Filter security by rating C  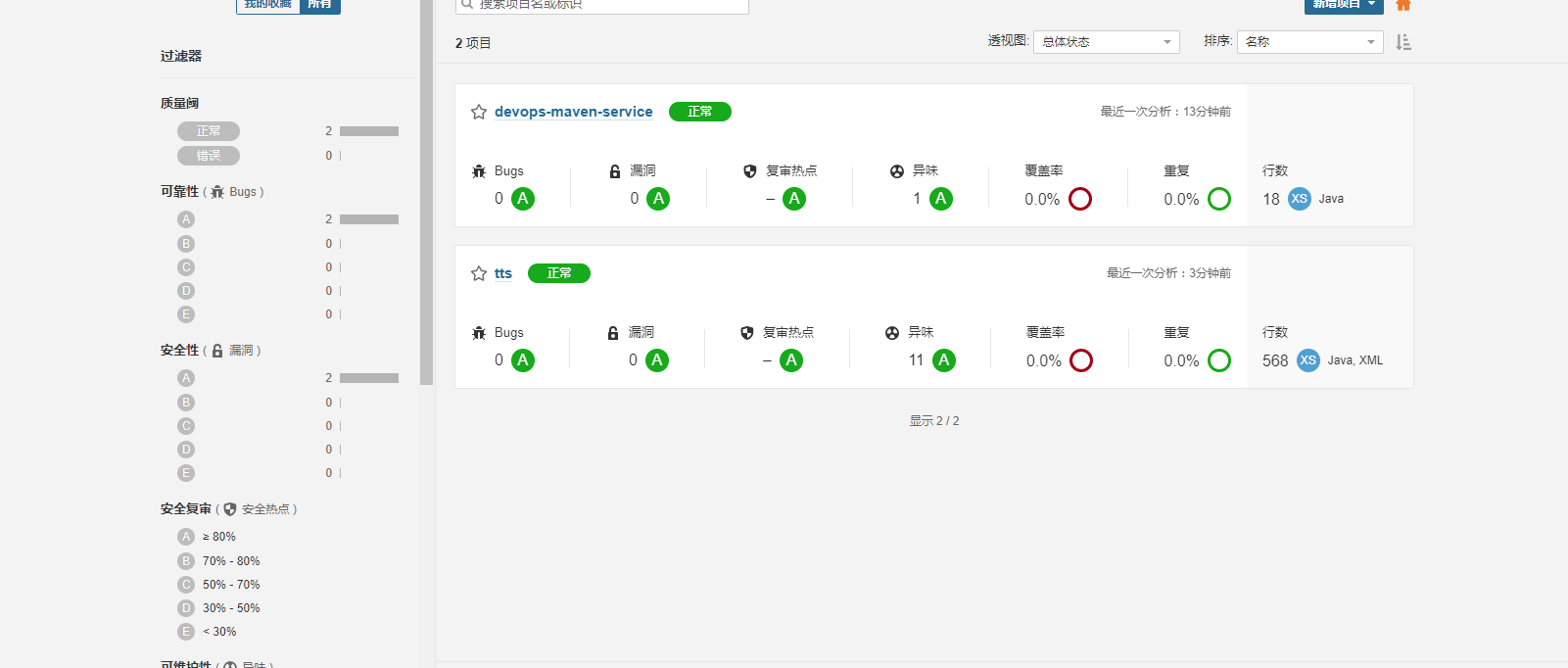(x=186, y=426)
